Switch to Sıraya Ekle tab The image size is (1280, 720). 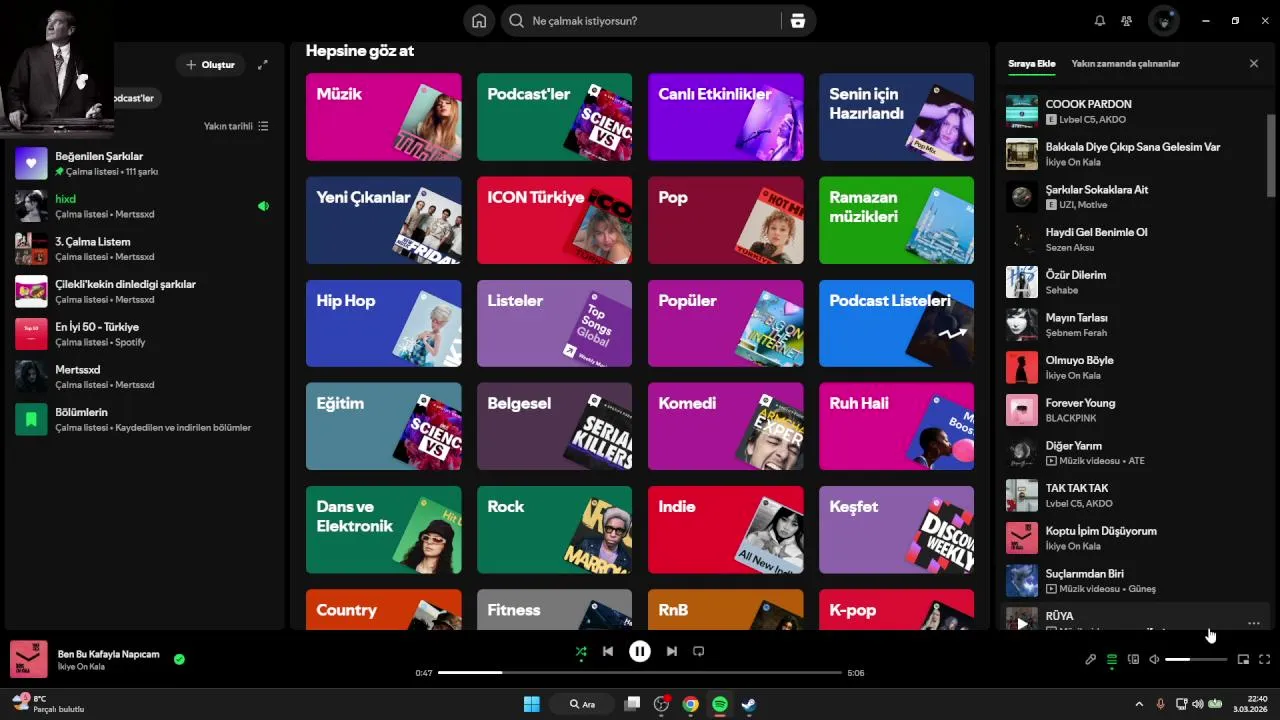coord(1032,63)
